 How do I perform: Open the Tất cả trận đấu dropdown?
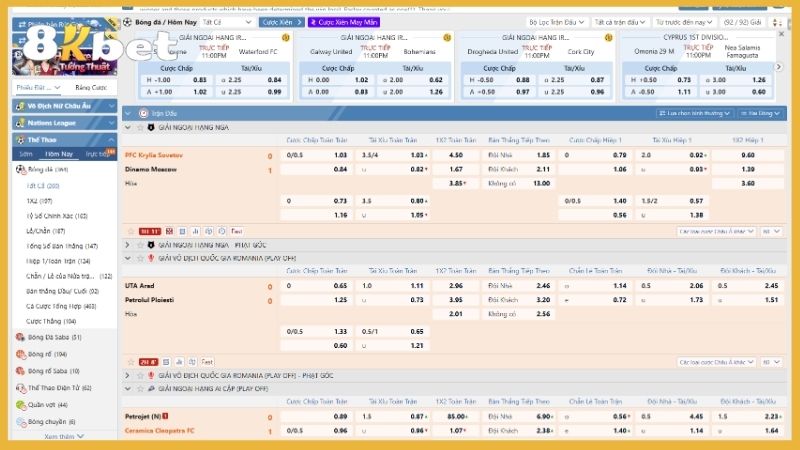pos(620,22)
